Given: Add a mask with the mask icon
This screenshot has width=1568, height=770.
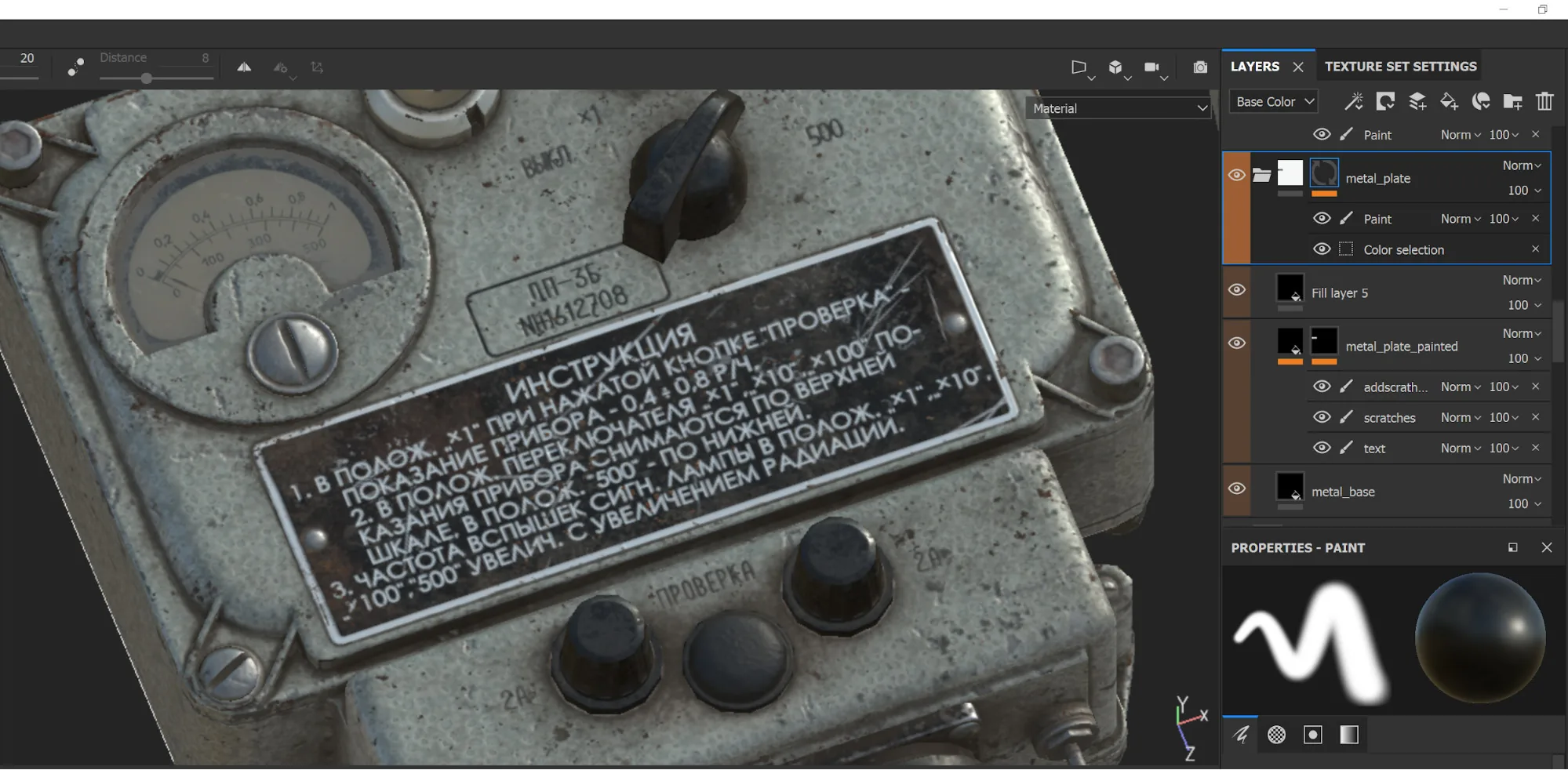Looking at the screenshot, I should pos(1385,101).
